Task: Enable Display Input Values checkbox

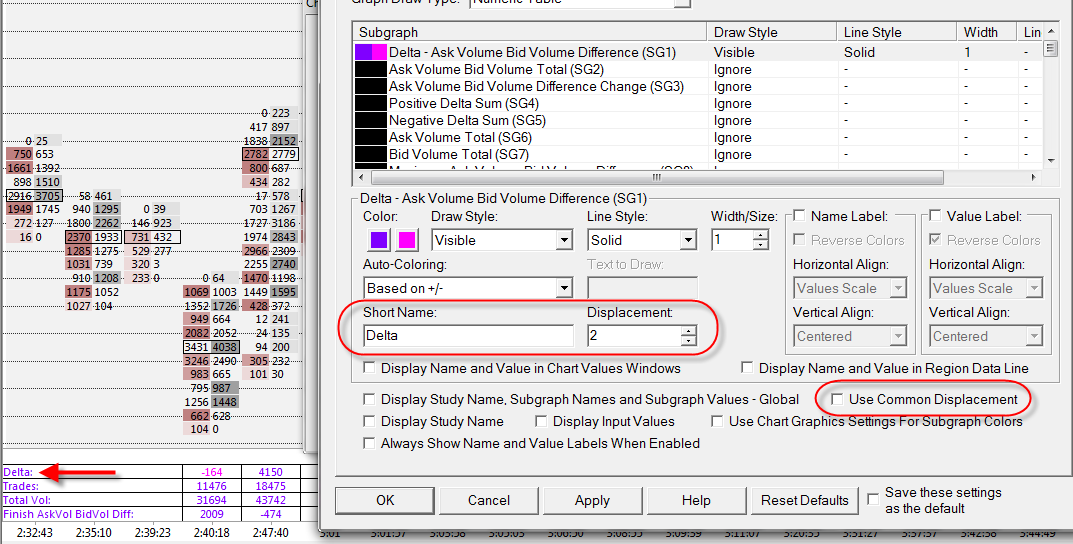Action: 541,422
